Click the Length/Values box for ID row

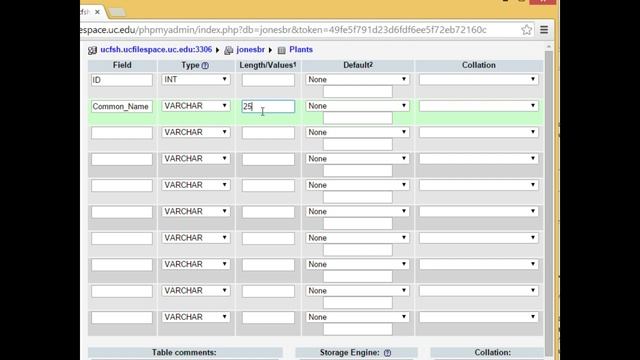click(268, 80)
